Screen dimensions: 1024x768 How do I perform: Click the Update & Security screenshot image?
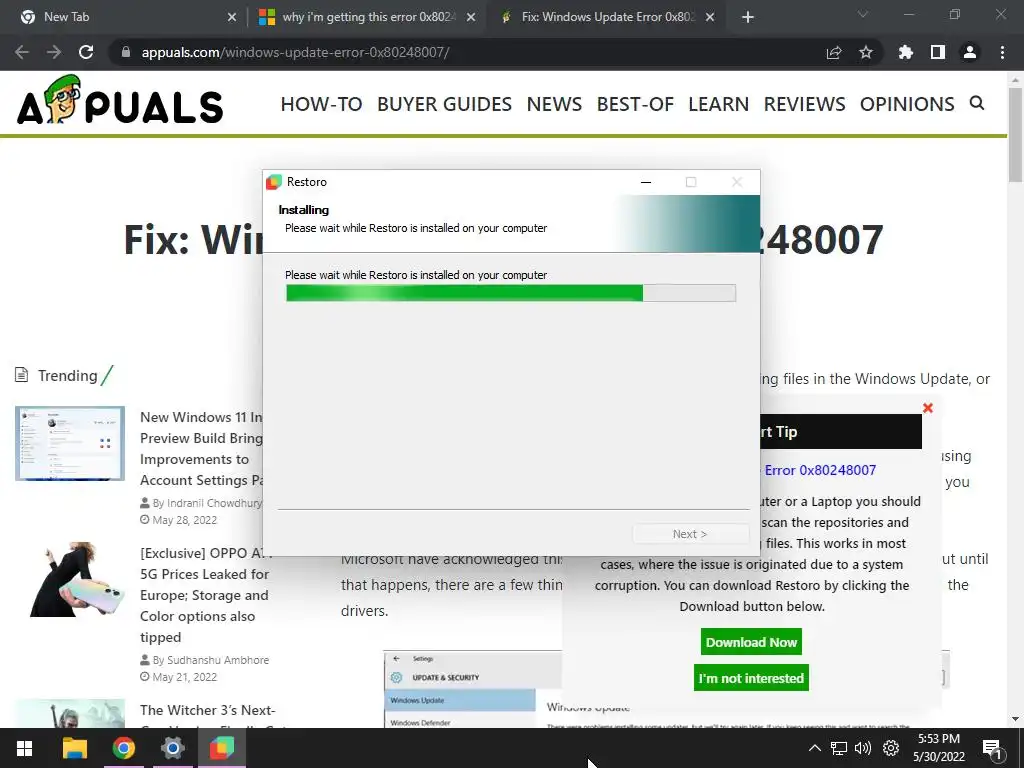coord(473,689)
